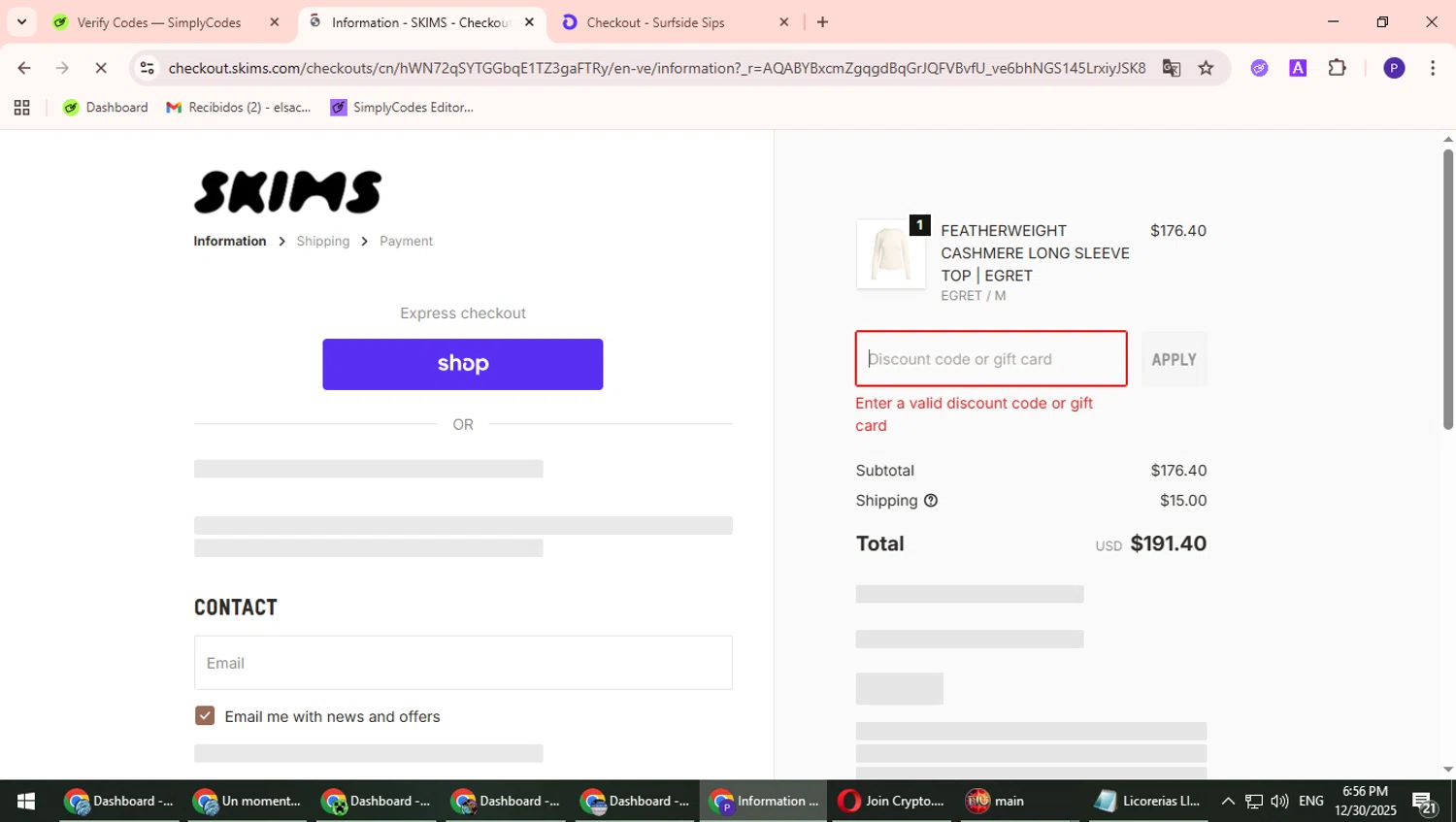
Task: Open the Join Crypto Opera taskbar window
Action: 891,802
